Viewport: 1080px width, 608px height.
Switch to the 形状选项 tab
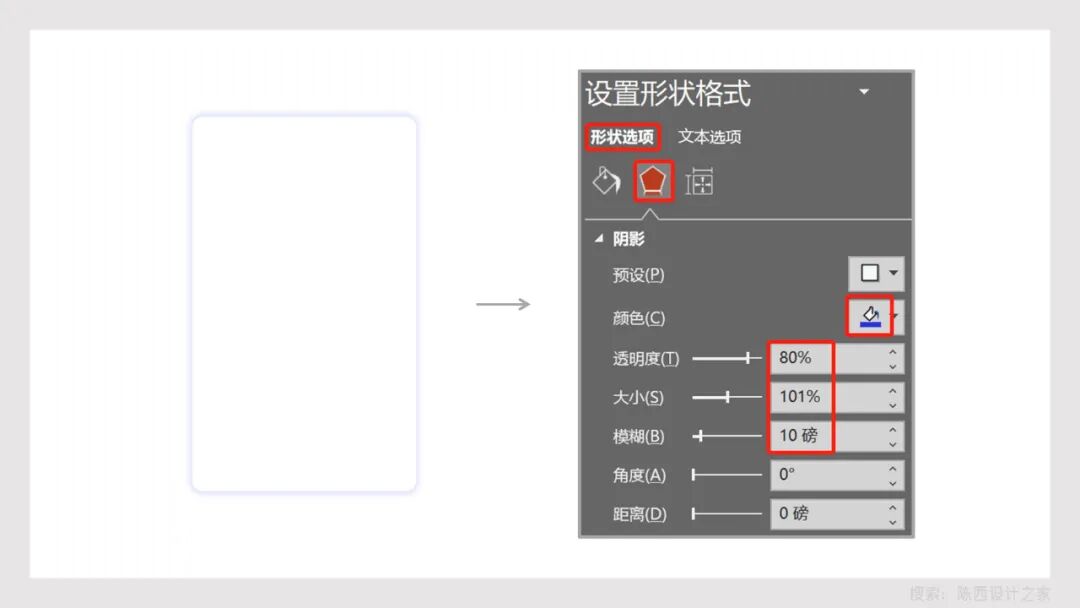[x=622, y=136]
